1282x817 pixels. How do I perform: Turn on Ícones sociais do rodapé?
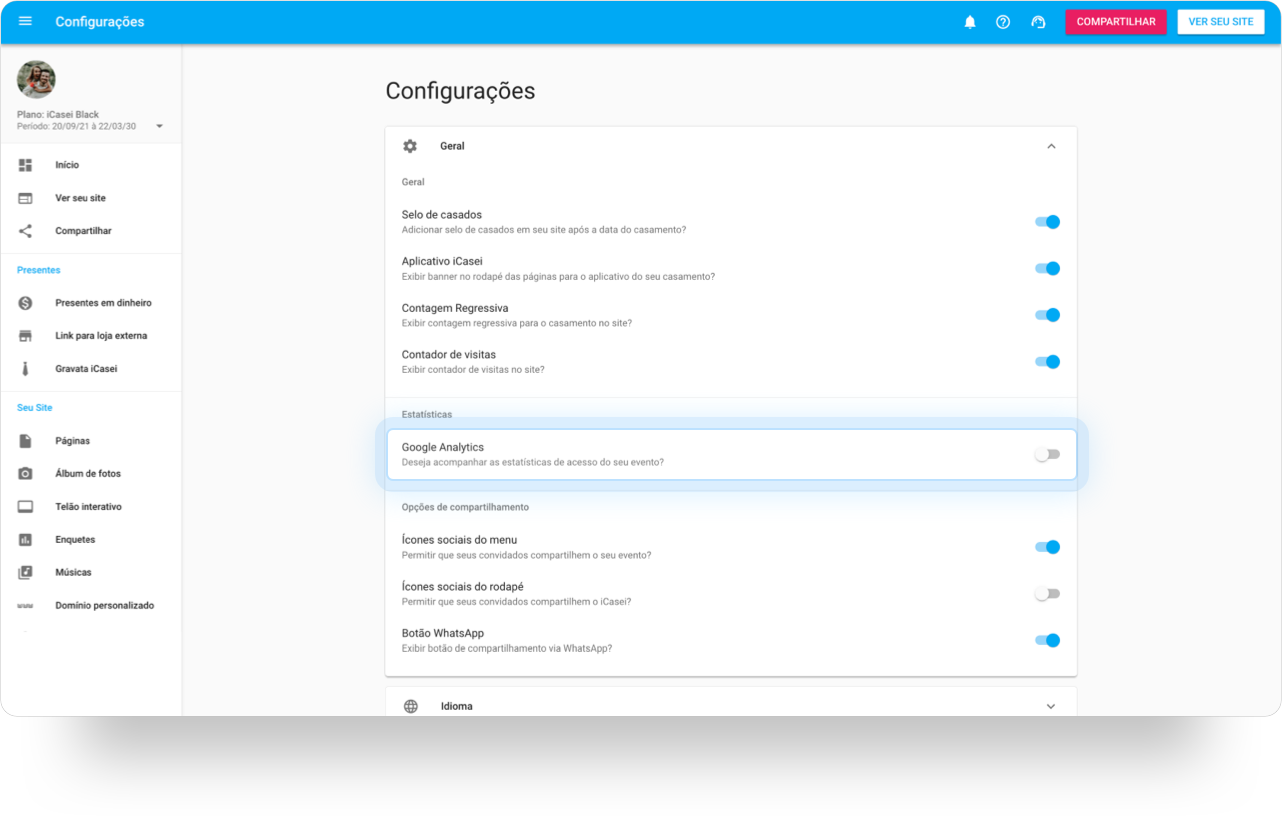(x=1047, y=594)
